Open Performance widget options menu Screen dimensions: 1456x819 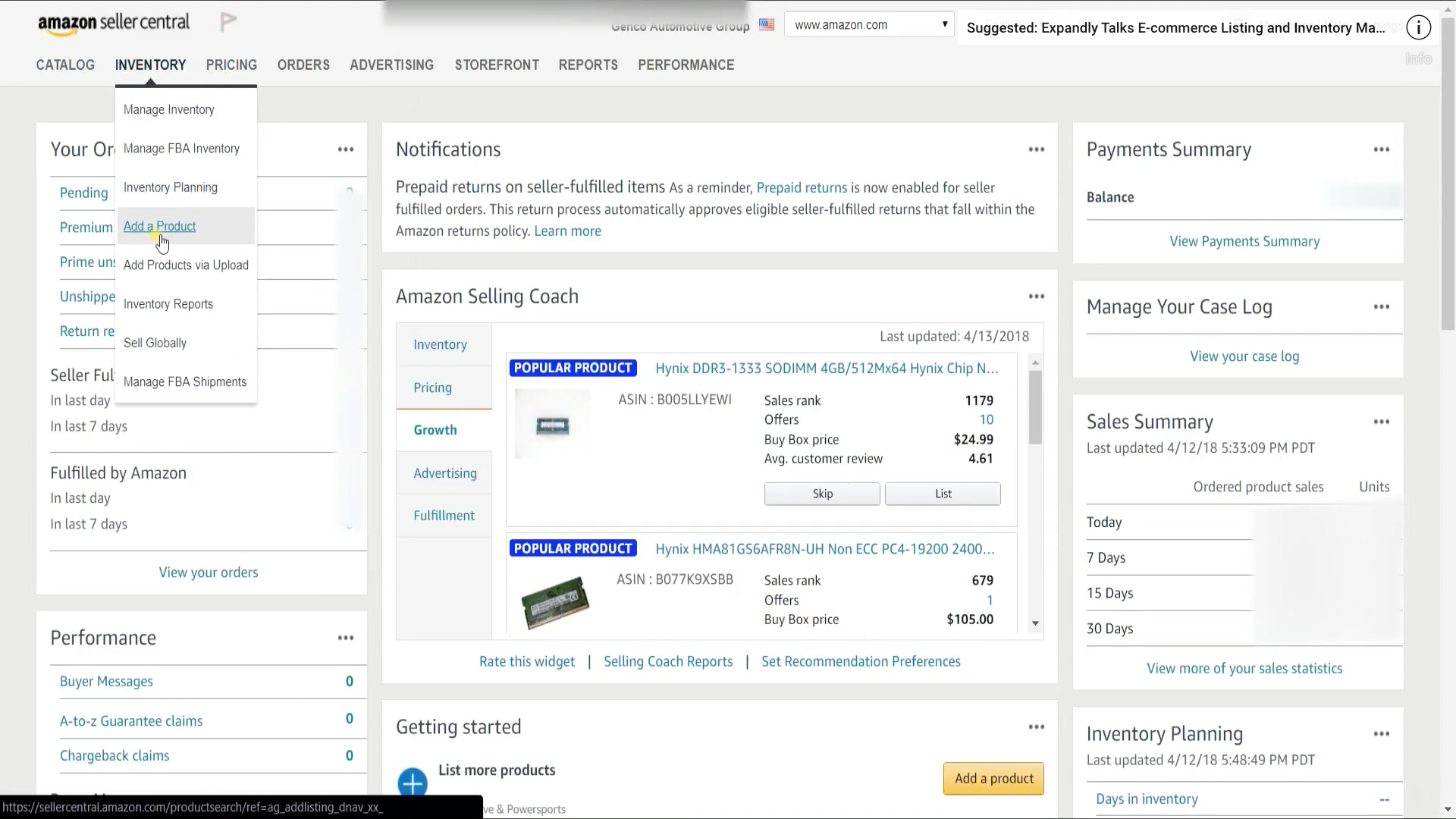click(346, 638)
